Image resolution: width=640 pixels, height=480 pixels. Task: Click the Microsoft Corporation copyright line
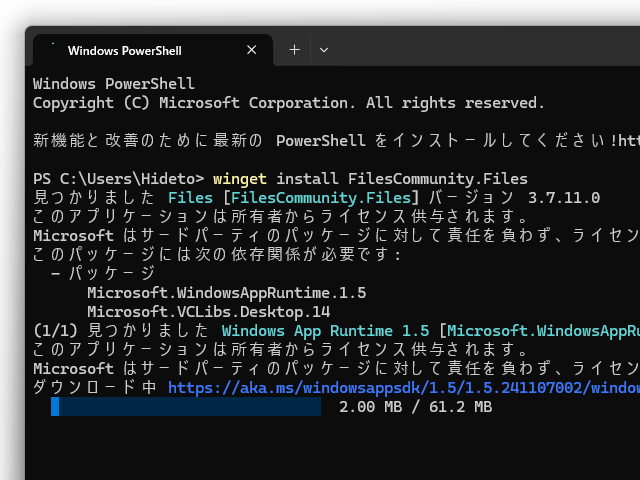288,103
